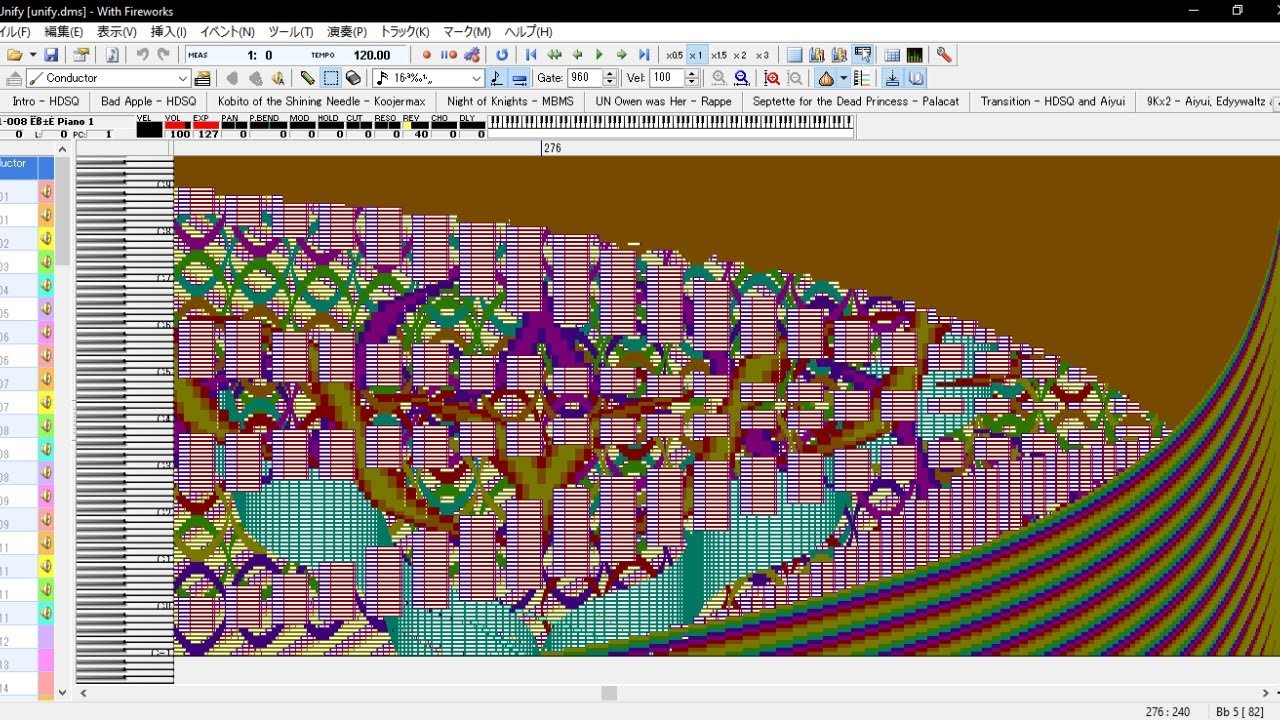Open the 表示(V) menu
This screenshot has width=1280, height=720.
click(117, 32)
